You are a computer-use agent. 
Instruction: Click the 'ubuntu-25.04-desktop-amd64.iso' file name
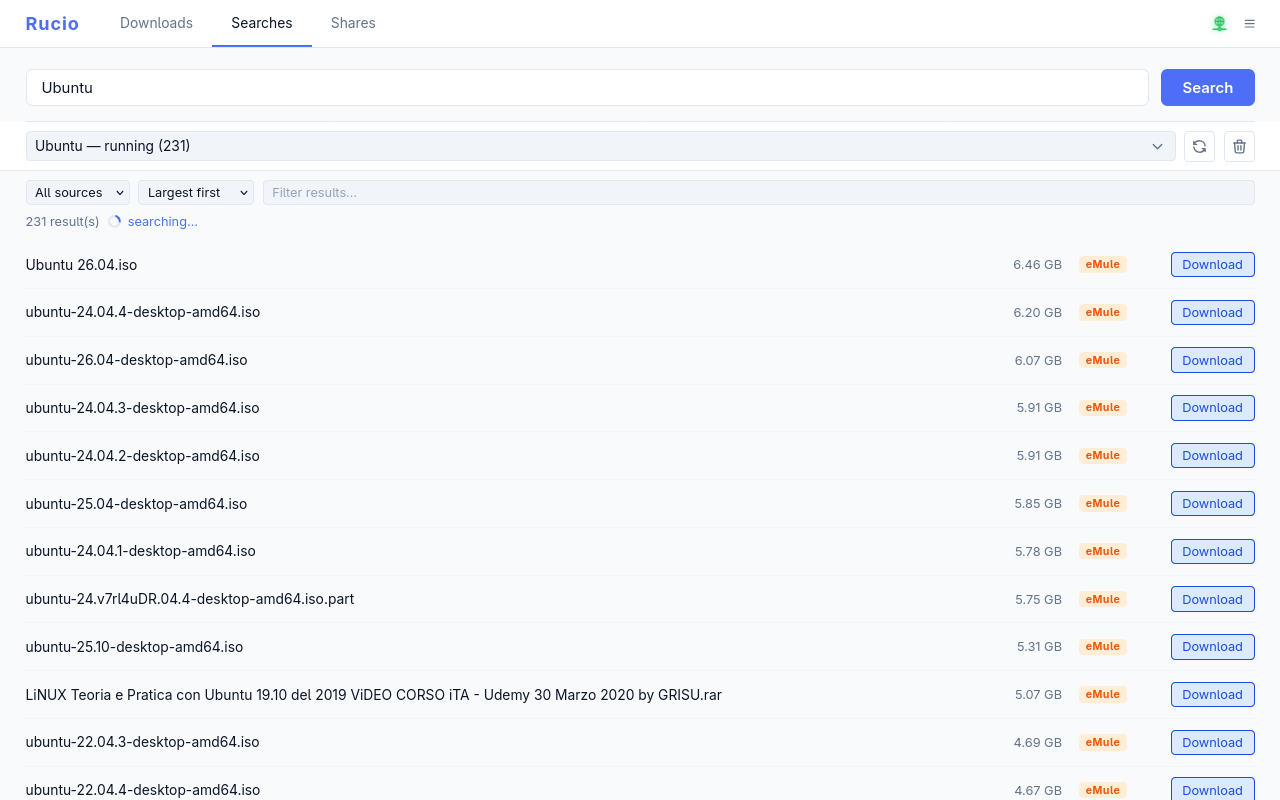click(x=136, y=503)
